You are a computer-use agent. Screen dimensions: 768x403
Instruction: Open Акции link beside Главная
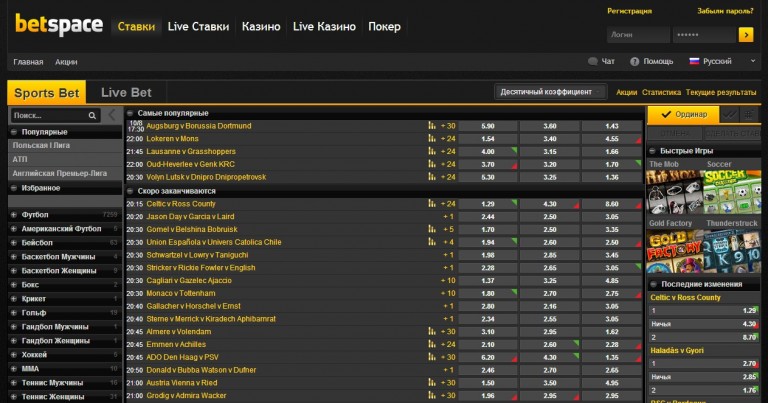[66, 62]
